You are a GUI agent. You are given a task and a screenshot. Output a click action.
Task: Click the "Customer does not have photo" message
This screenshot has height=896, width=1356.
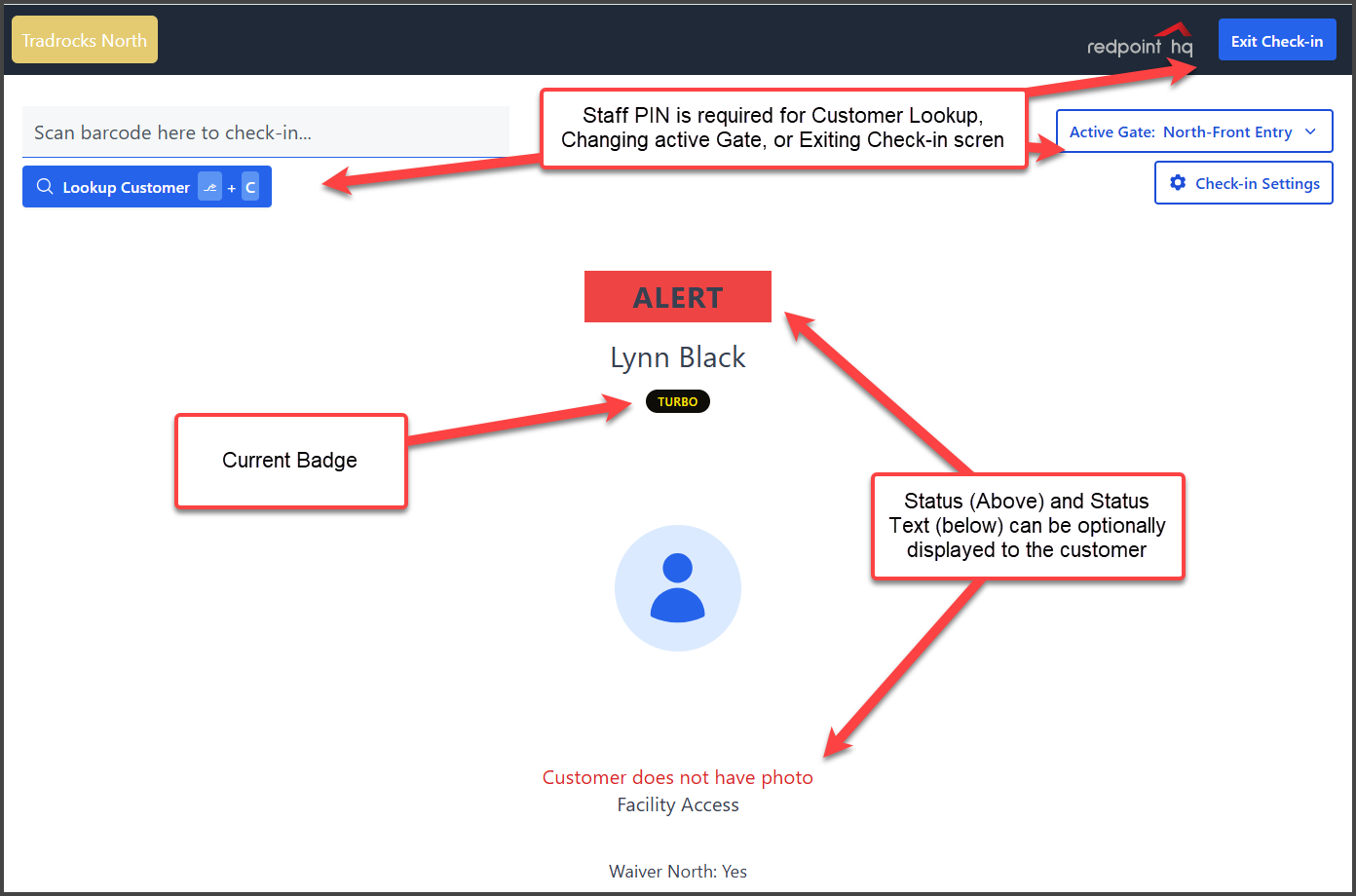[677, 777]
